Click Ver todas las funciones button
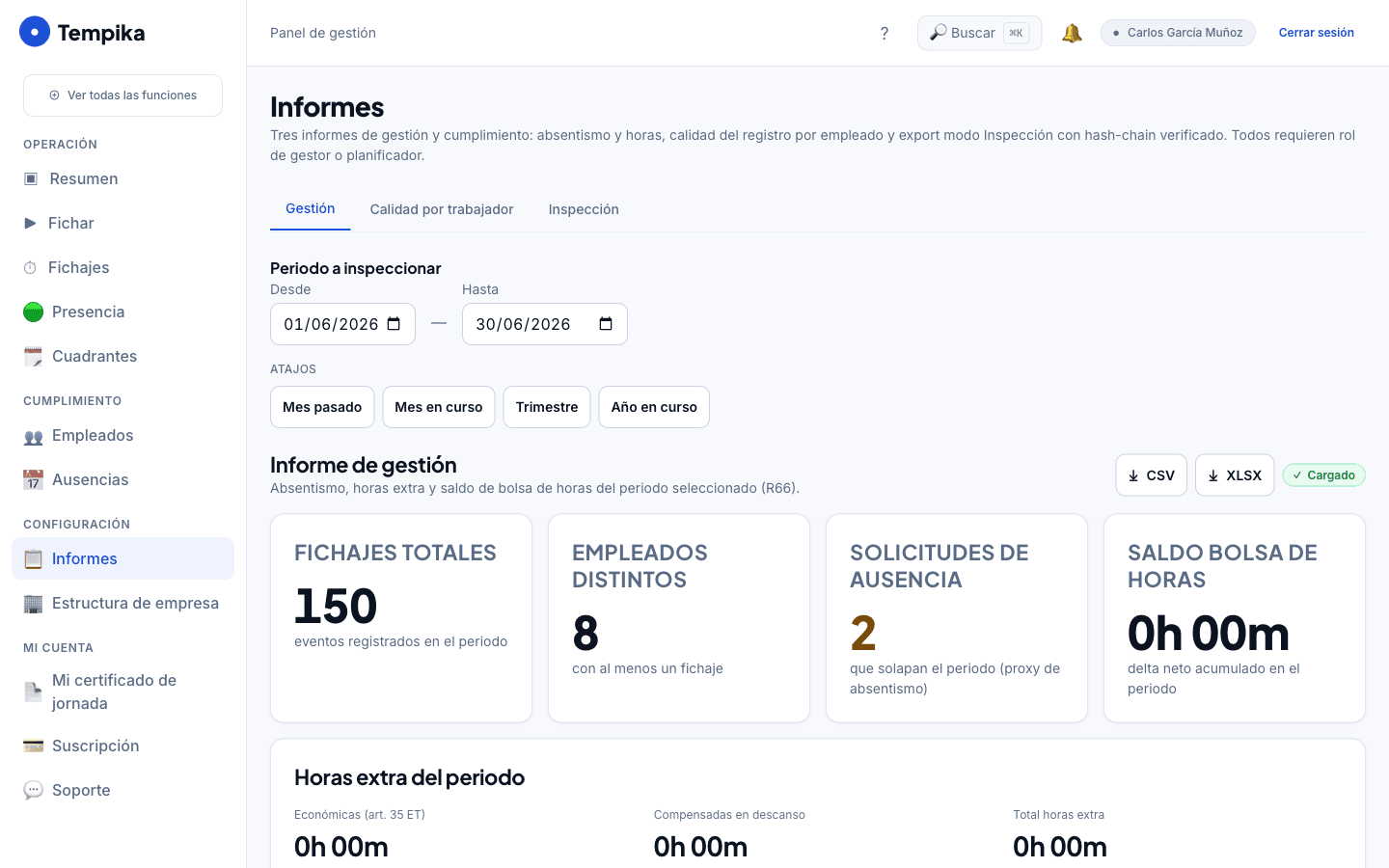 coord(123,95)
